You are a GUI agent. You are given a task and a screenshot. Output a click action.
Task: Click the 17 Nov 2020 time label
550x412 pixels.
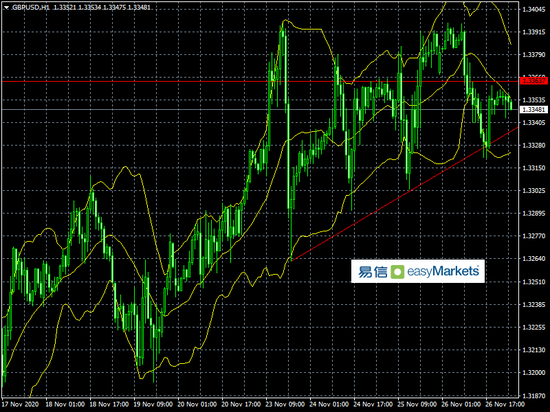[x=20, y=404]
